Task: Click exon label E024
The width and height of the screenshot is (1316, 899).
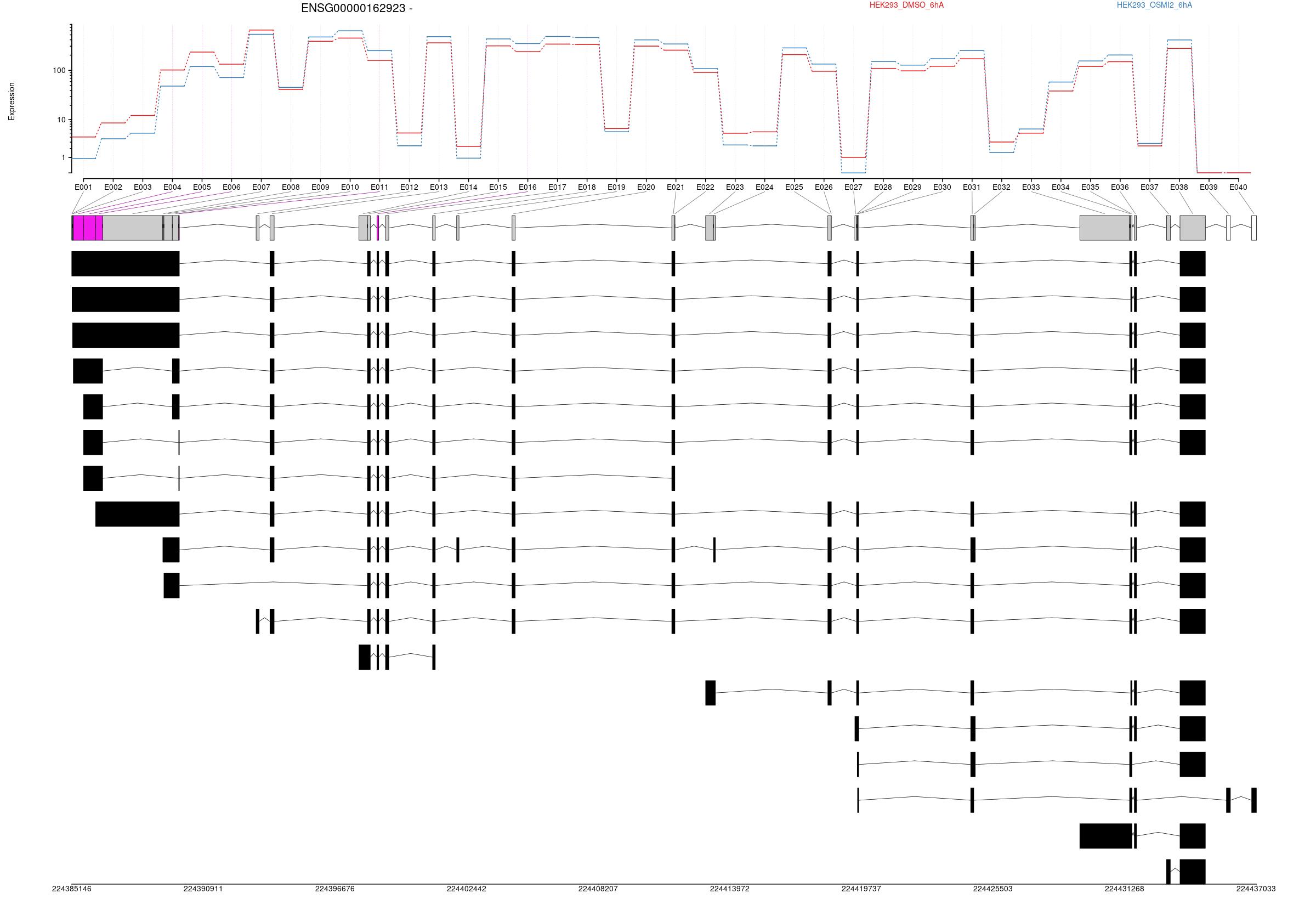Action: [x=764, y=187]
